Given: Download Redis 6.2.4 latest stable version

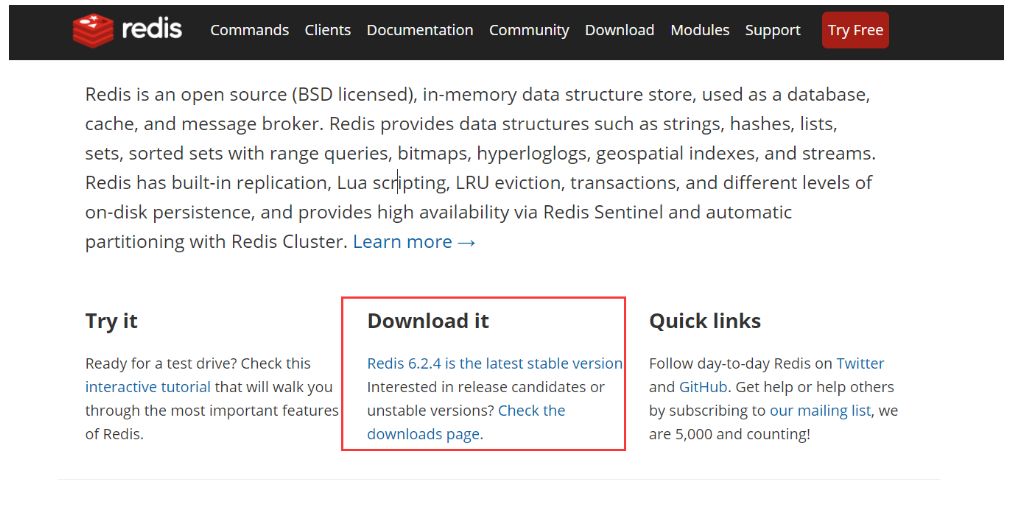Looking at the screenshot, I should click(x=495, y=364).
